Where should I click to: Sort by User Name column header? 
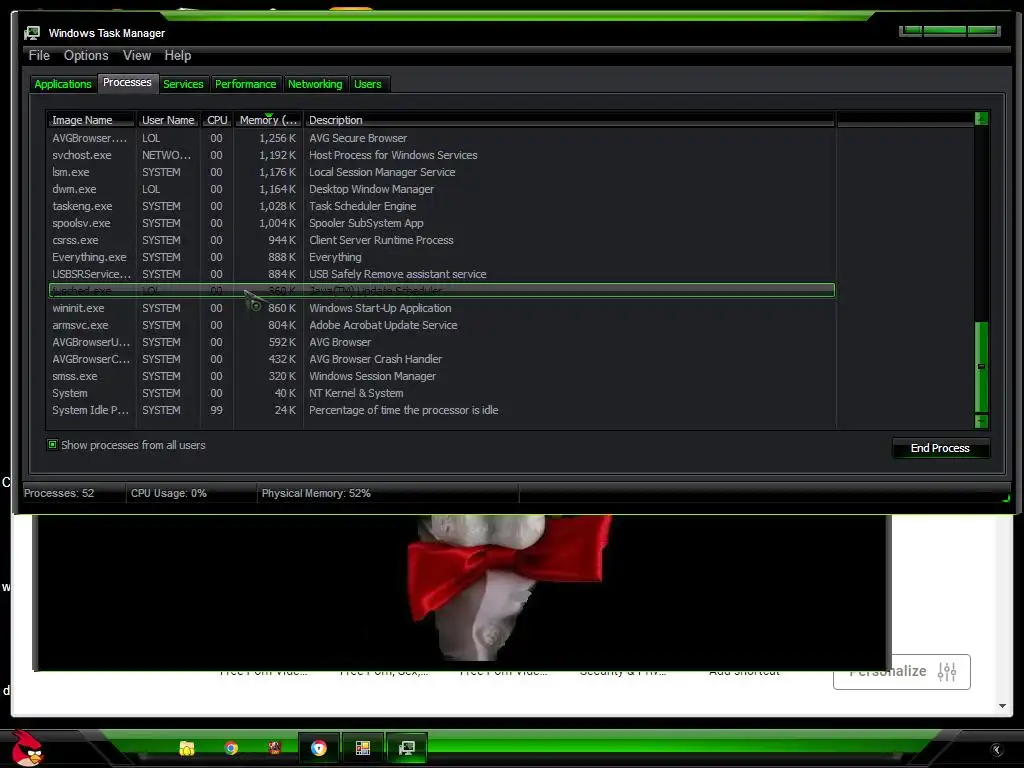(x=168, y=120)
